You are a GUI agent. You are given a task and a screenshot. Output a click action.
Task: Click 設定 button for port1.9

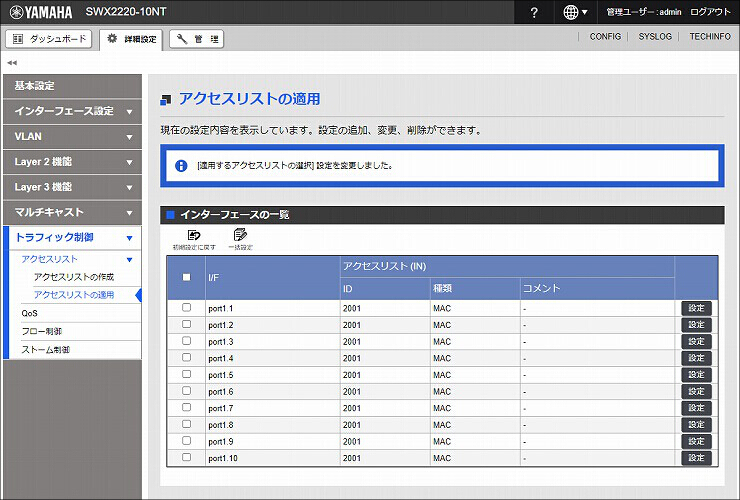click(696, 441)
